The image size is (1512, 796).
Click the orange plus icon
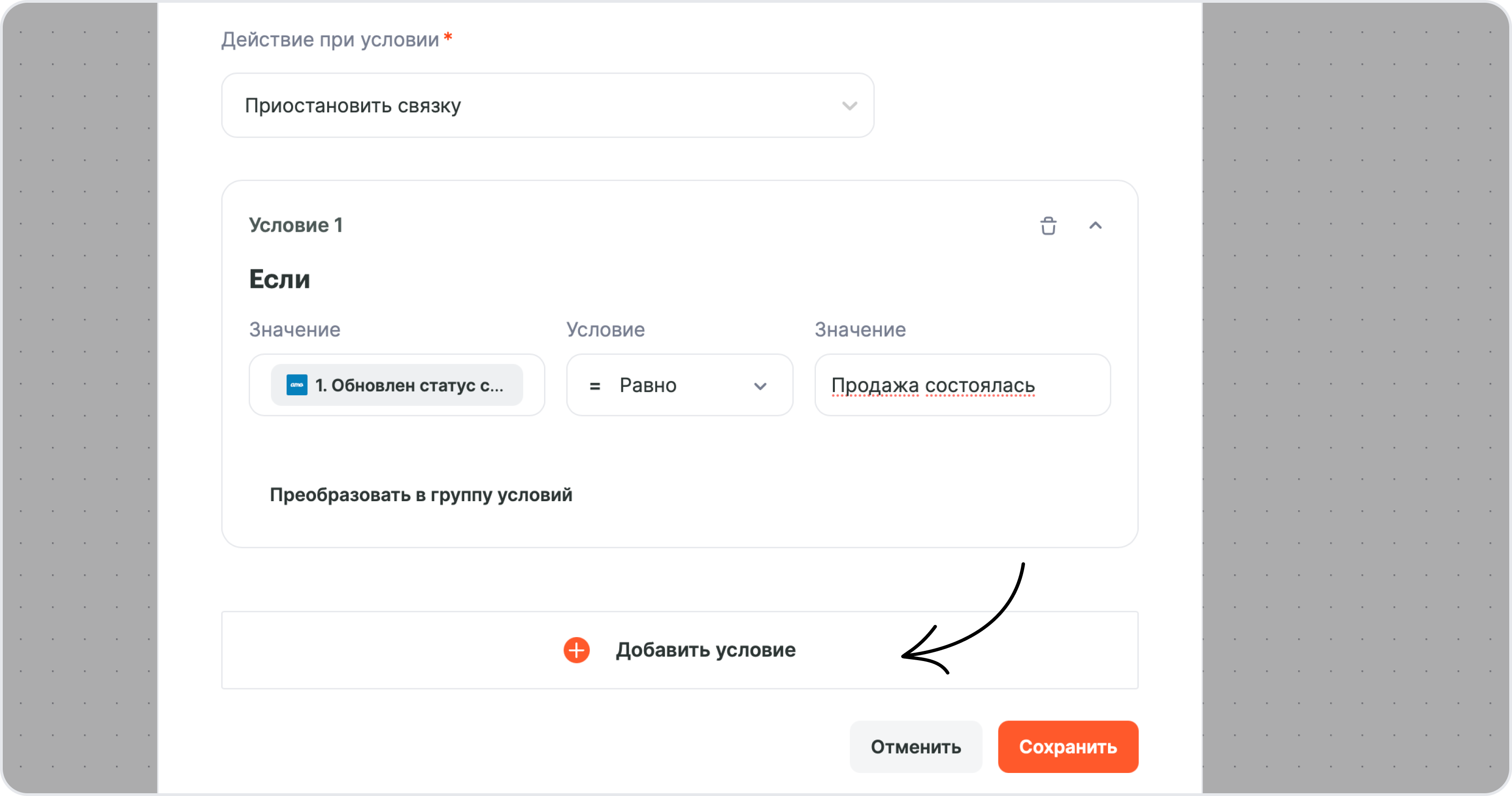[576, 650]
